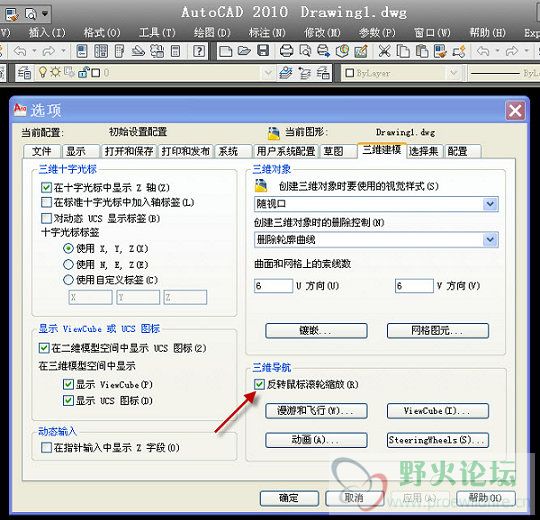Image resolution: width=540 pixels, height=520 pixels.
Task: Expand the 随视口 visual style dropdown
Action: coord(490,204)
